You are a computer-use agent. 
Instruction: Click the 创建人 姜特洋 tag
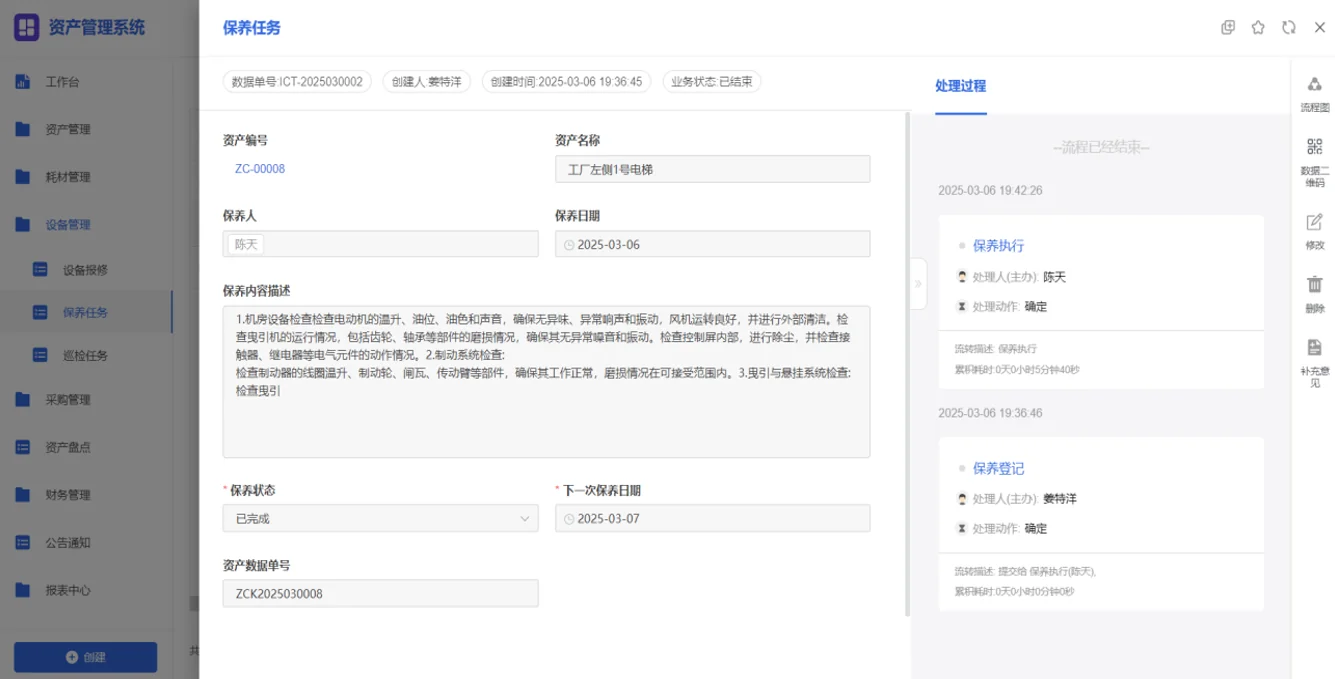(426, 81)
